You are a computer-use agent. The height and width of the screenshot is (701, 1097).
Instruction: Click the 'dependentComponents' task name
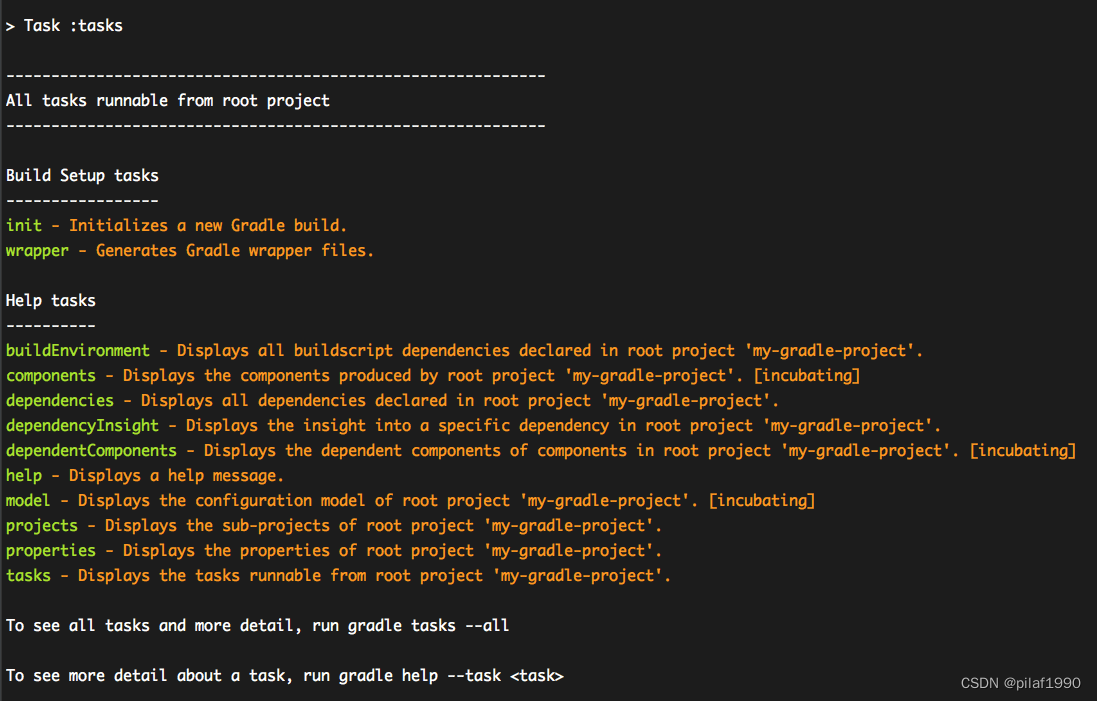[92, 451]
